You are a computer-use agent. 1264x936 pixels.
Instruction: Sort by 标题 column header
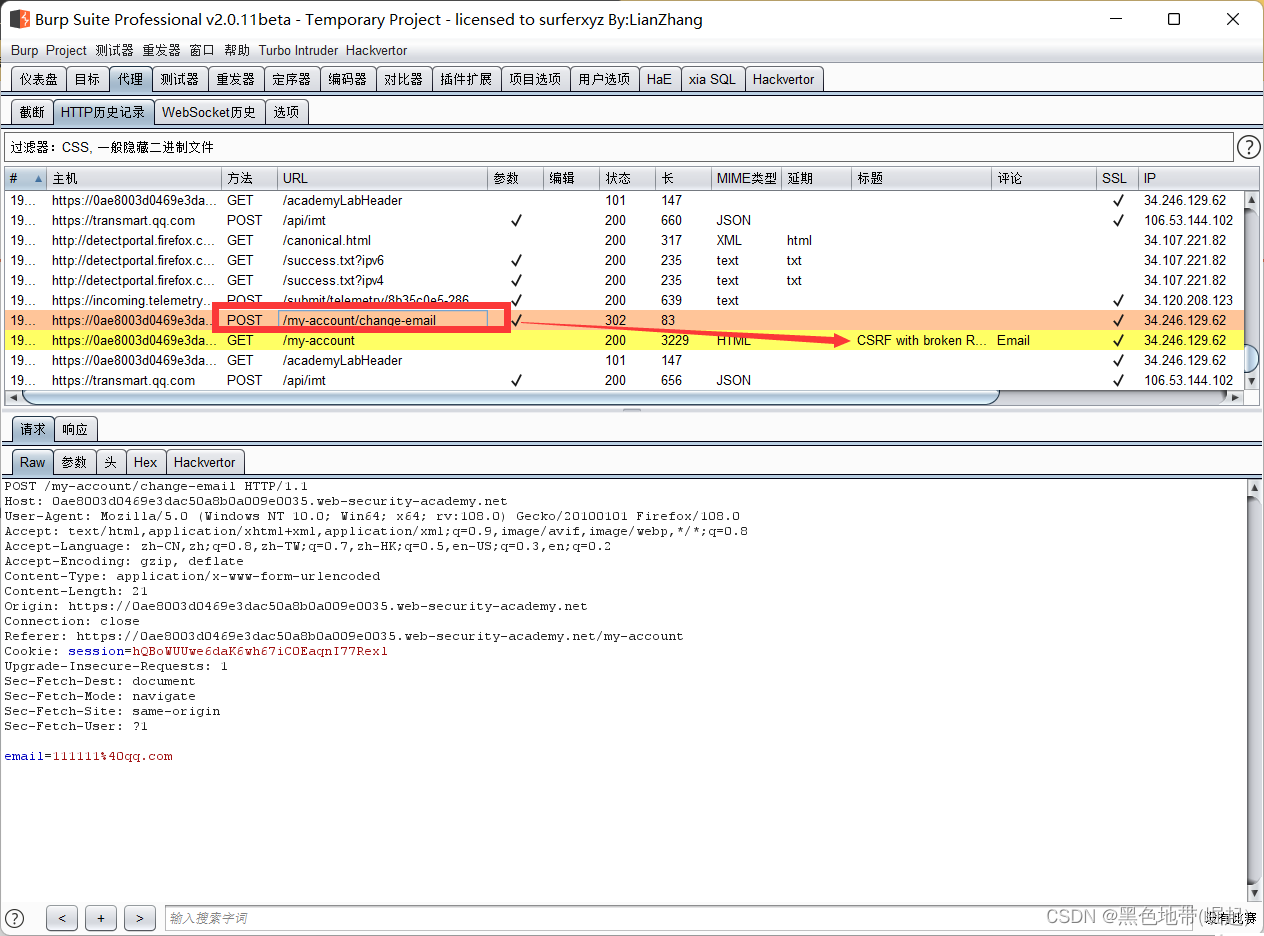point(921,178)
